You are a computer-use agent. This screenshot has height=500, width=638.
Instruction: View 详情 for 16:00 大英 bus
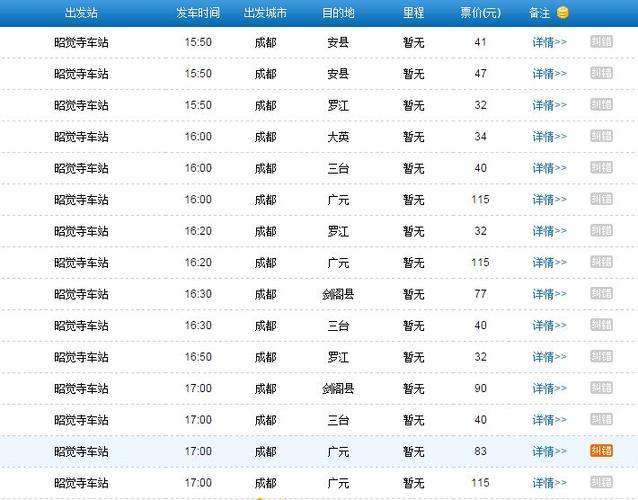coord(549,137)
